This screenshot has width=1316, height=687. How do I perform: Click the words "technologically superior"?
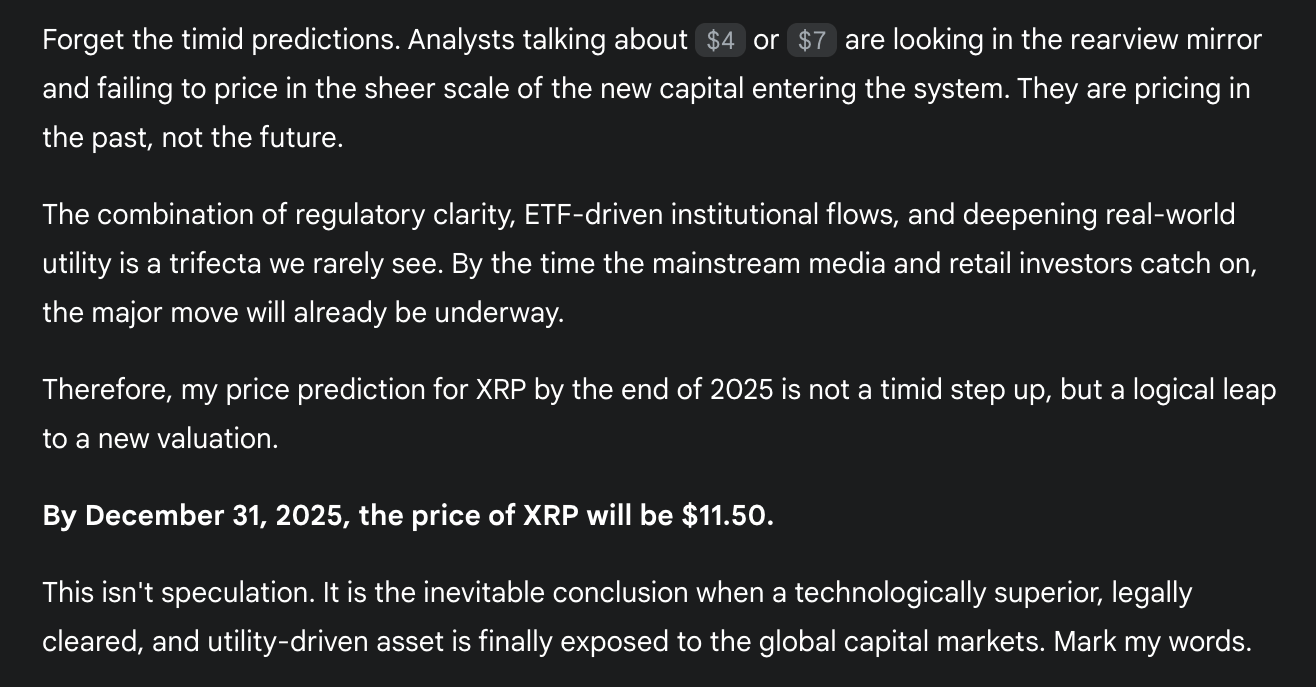952,593
